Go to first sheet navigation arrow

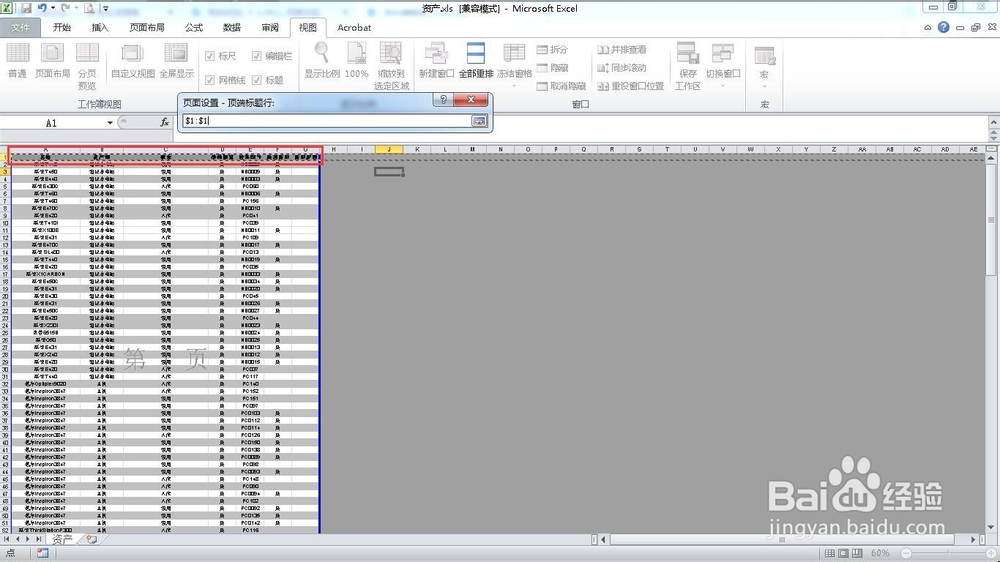coord(6,540)
